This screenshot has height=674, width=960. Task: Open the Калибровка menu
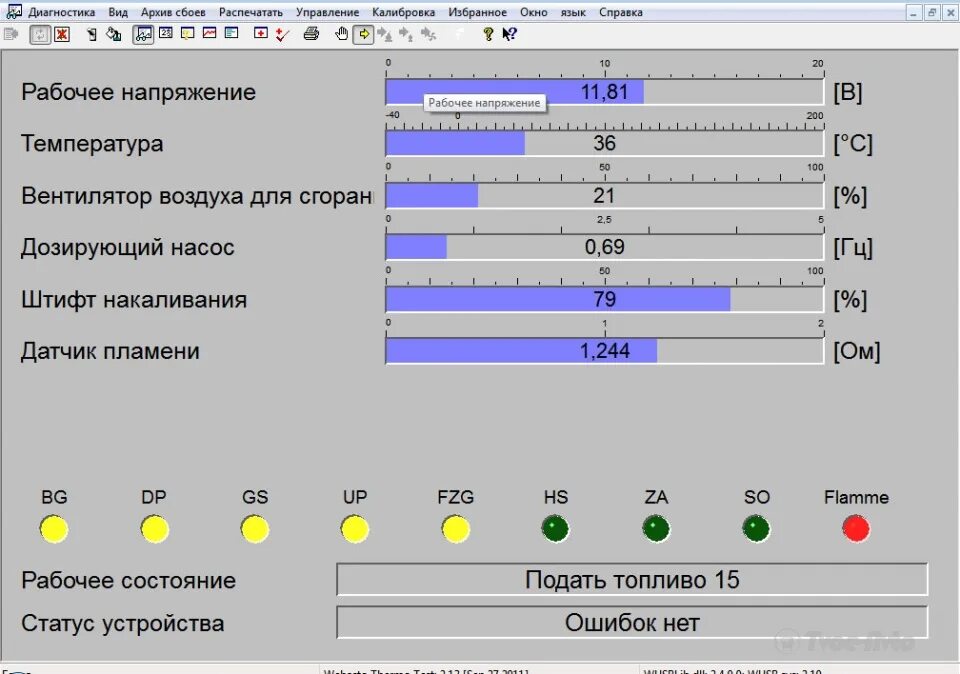tap(403, 12)
